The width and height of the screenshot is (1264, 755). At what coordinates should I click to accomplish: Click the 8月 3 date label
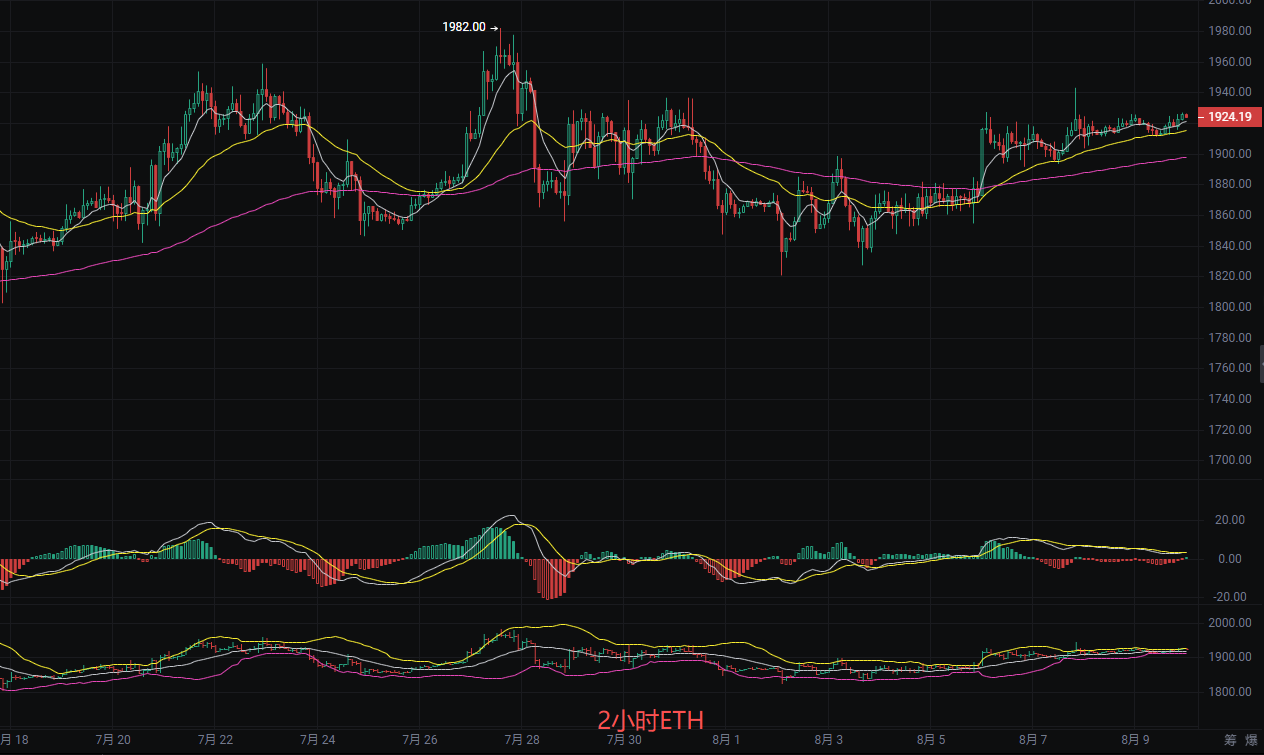pos(828,740)
